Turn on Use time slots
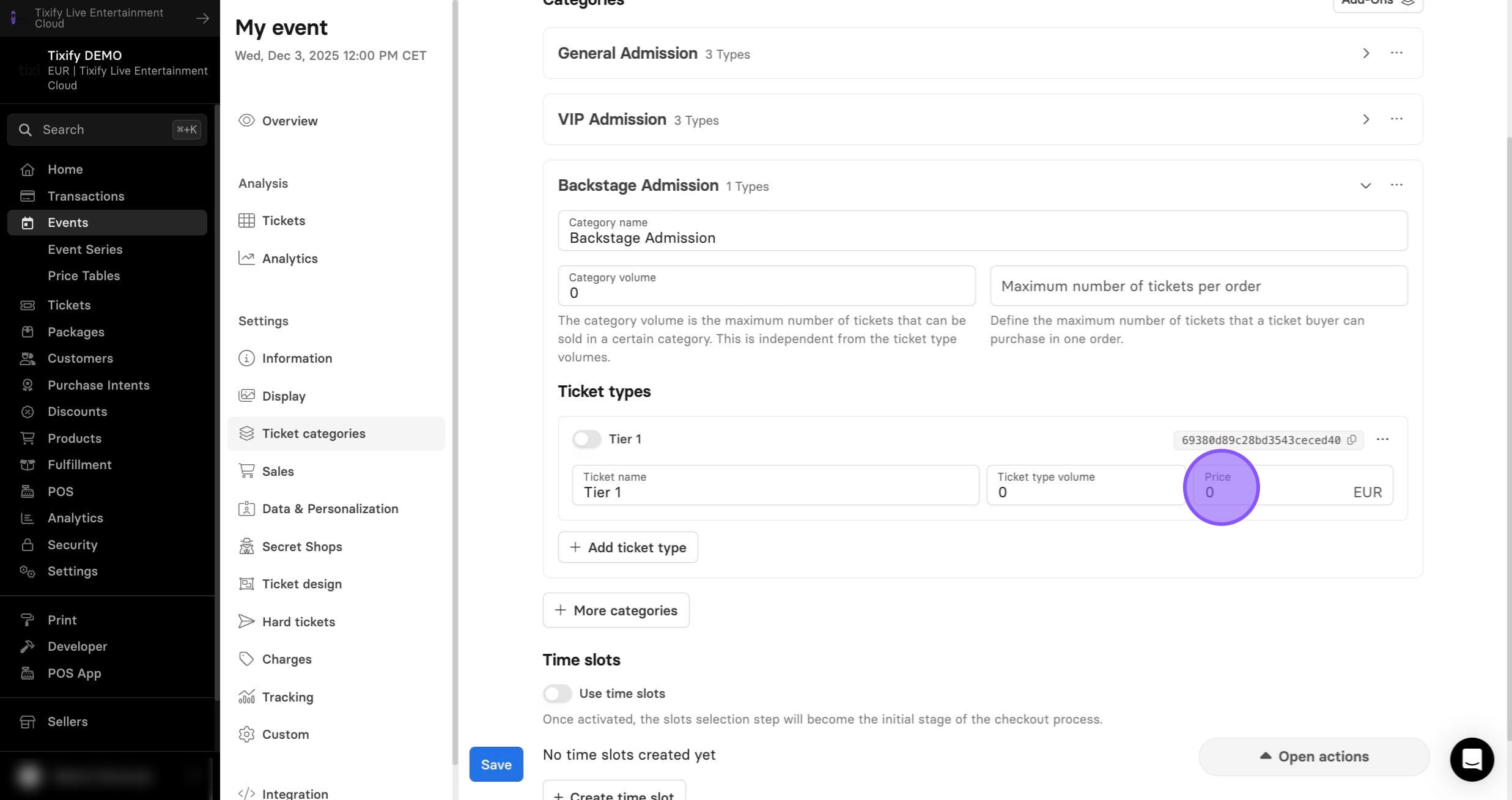1512x800 pixels. (x=557, y=694)
